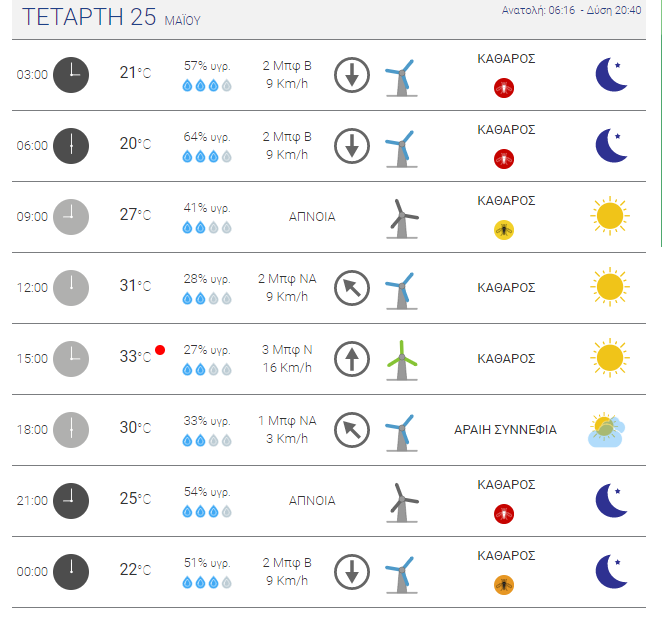This screenshot has height=617, width=662.
Task: Click the red max temperature dot by 33°C
Action: (160, 350)
